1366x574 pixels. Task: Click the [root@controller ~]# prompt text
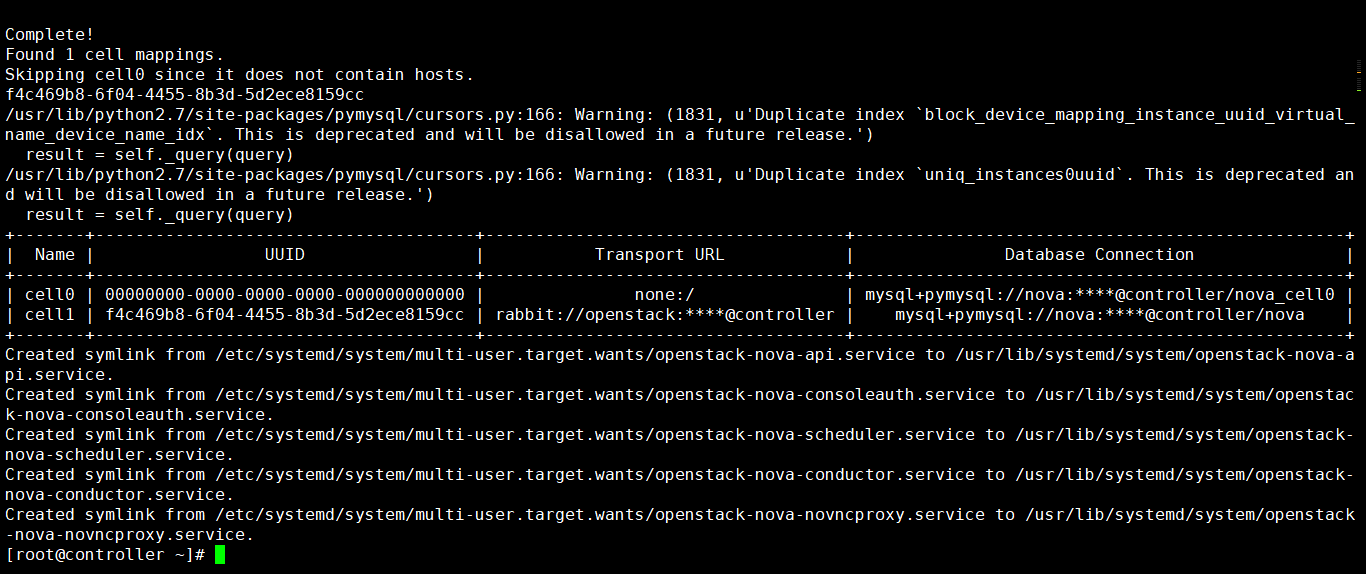[105, 554]
